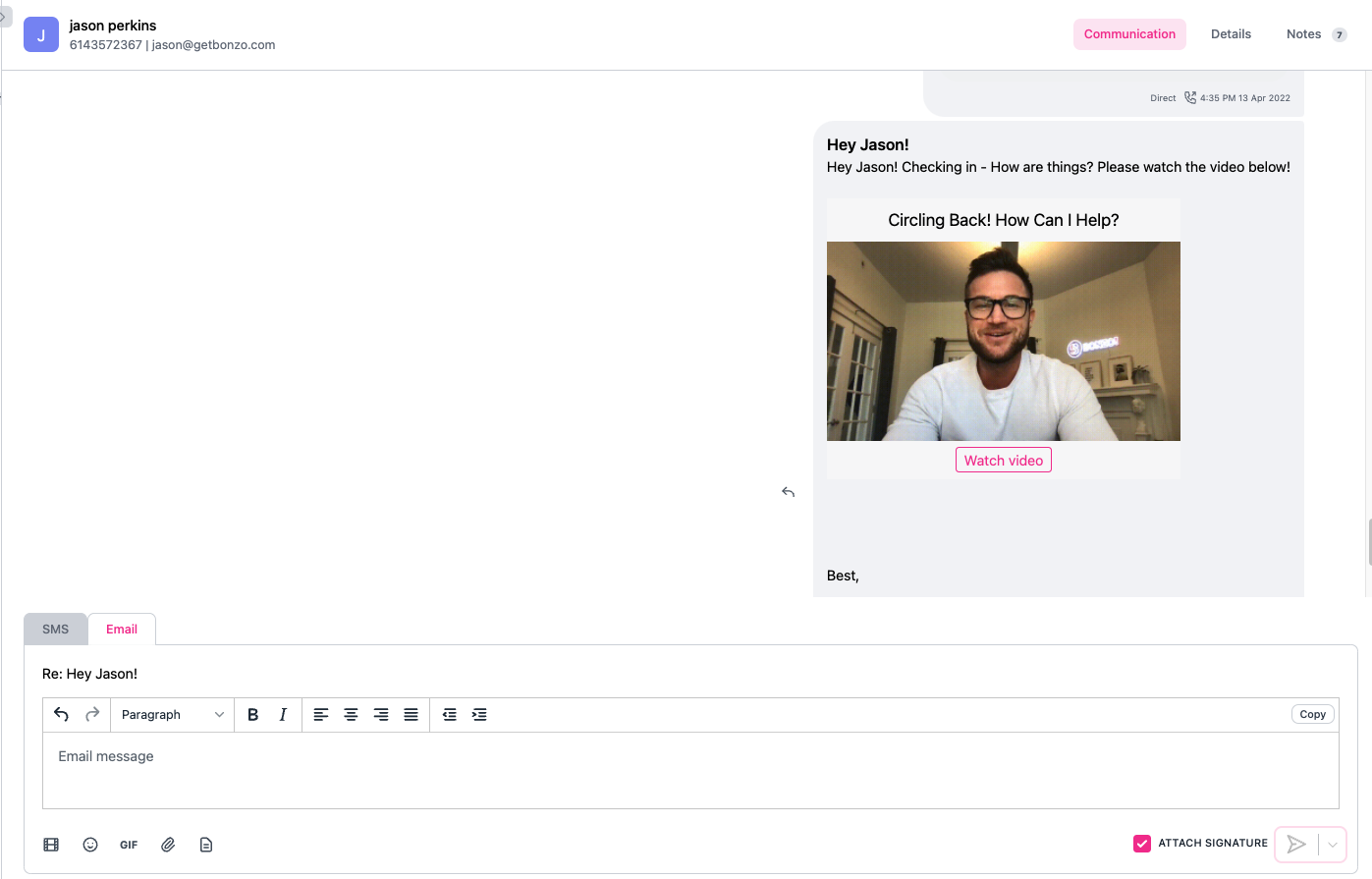Open the Communication tab
Viewport: 1372px width, 879px height.
[1129, 34]
